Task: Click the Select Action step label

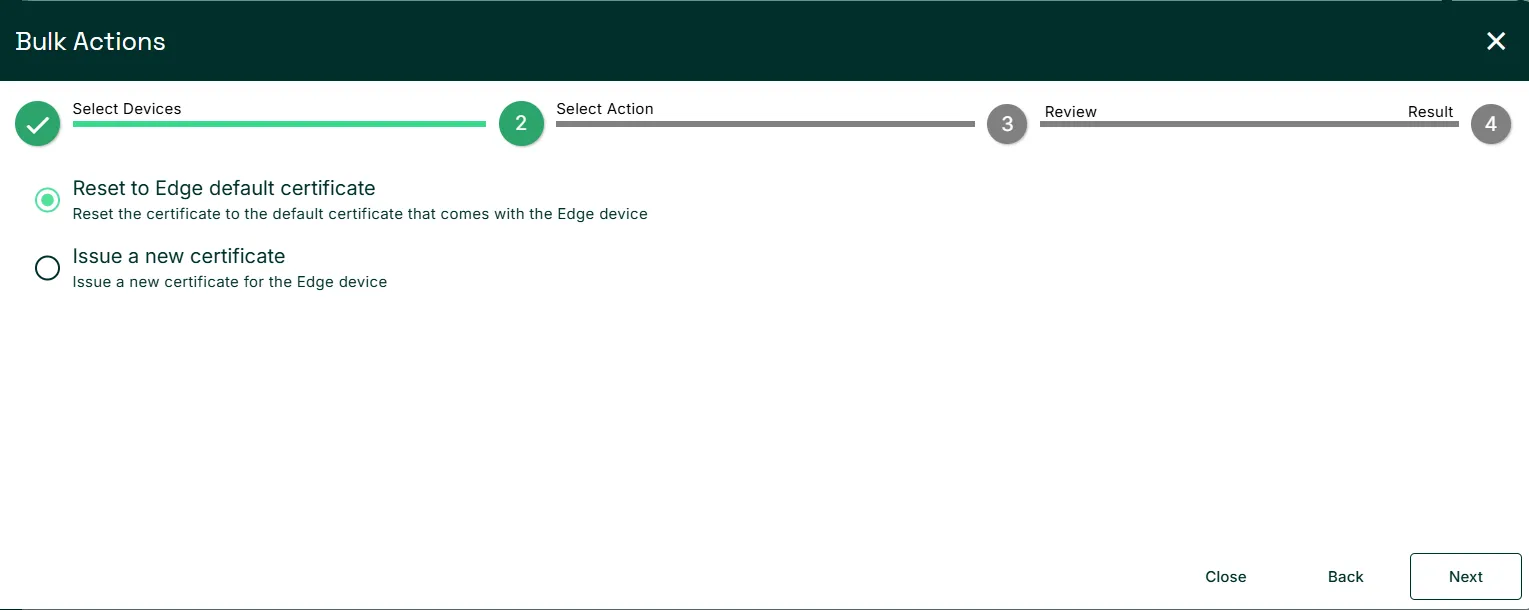Action: (605, 109)
